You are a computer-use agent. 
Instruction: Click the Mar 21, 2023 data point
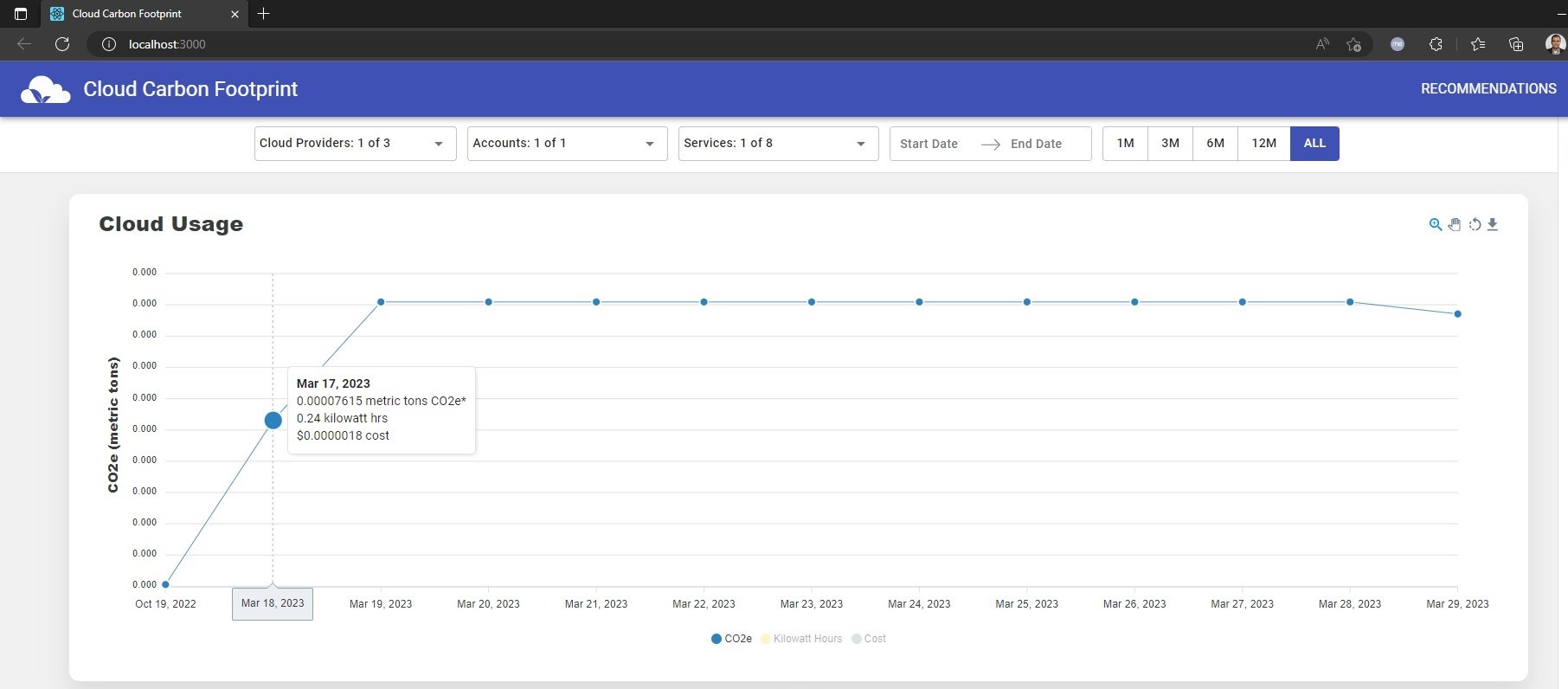coord(596,302)
